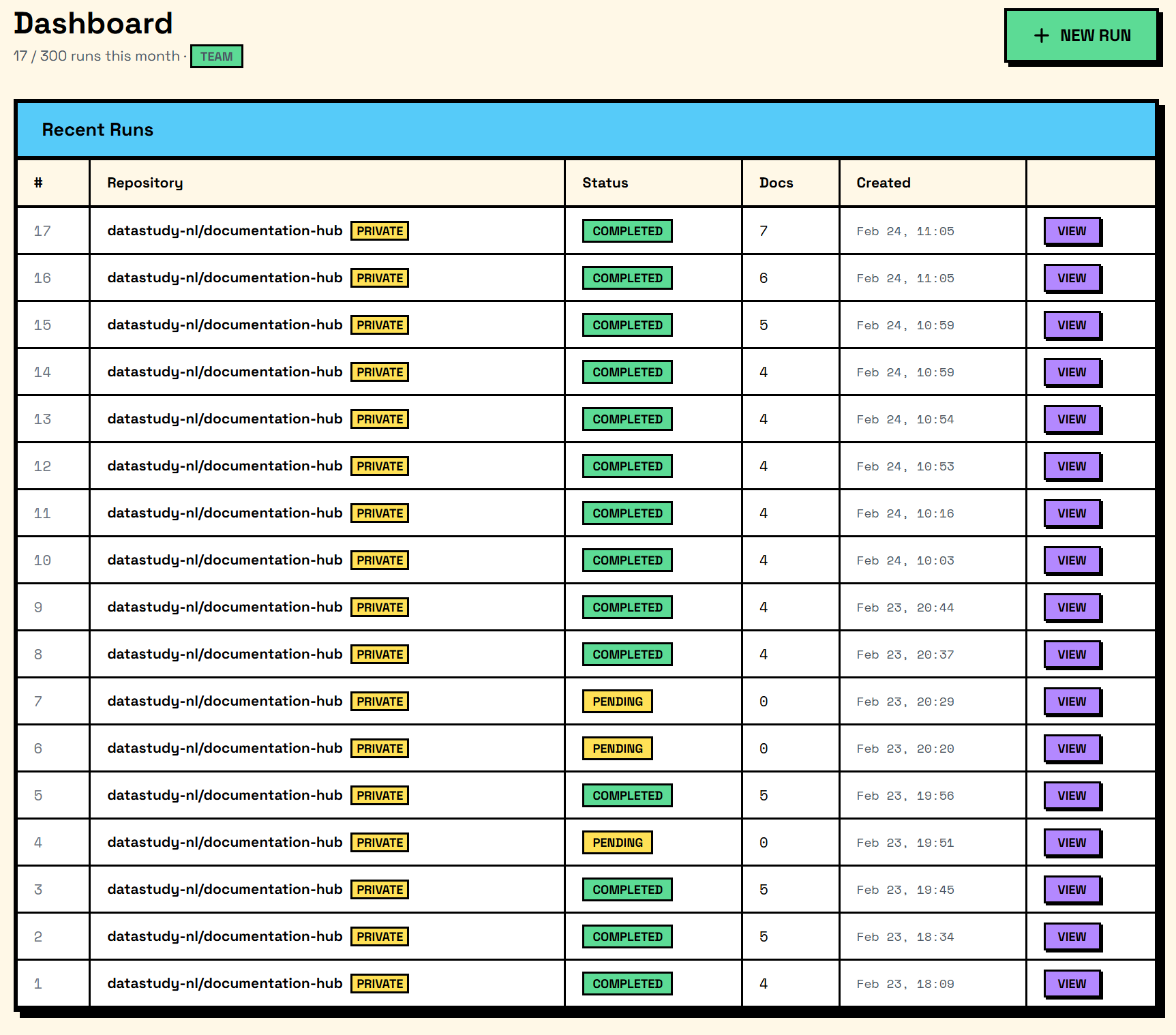Click the PRIVATE badge on run 1
This screenshot has width=1176, height=1035.
pyautogui.click(x=380, y=983)
